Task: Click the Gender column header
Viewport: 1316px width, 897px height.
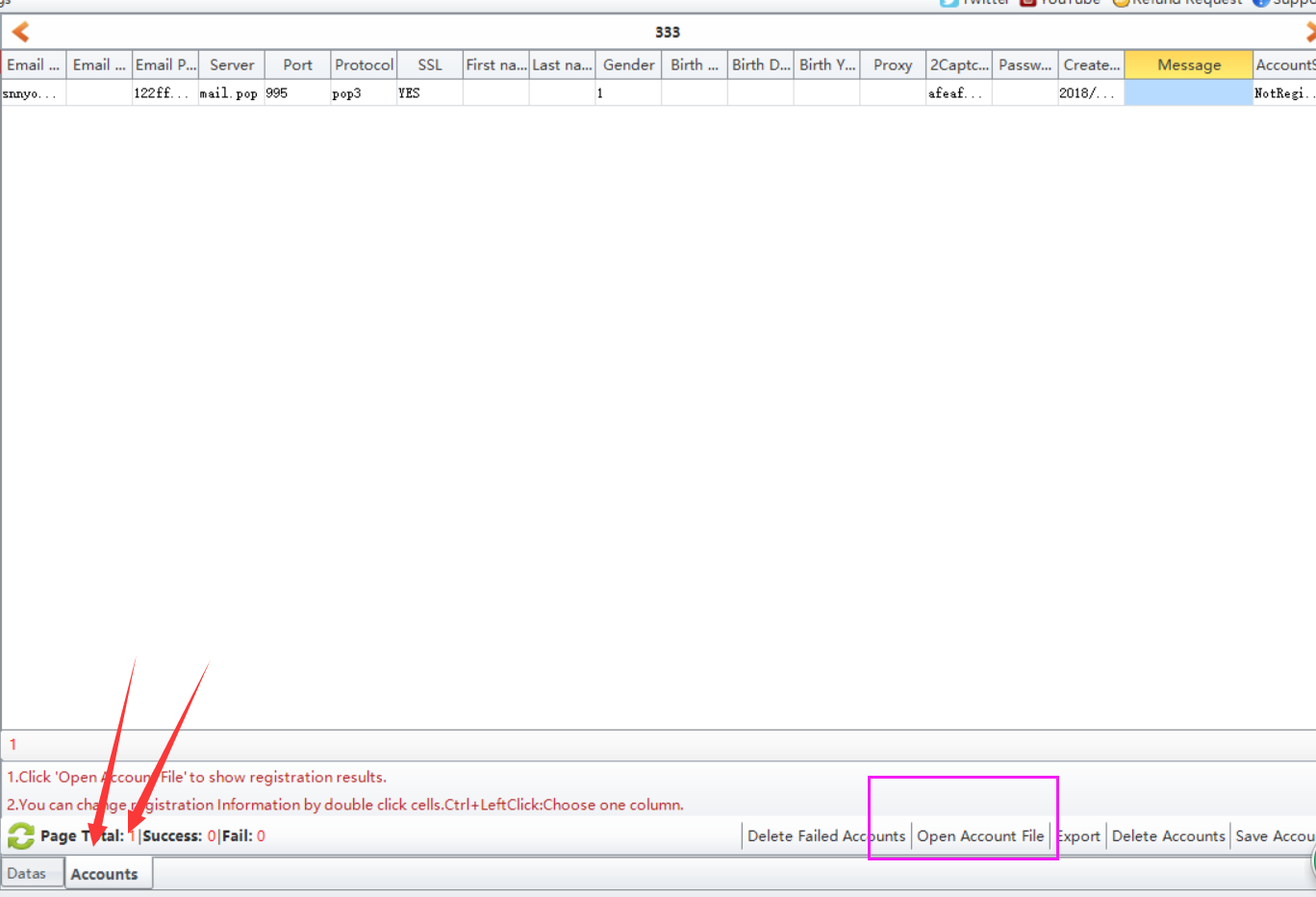Action: pyautogui.click(x=628, y=64)
